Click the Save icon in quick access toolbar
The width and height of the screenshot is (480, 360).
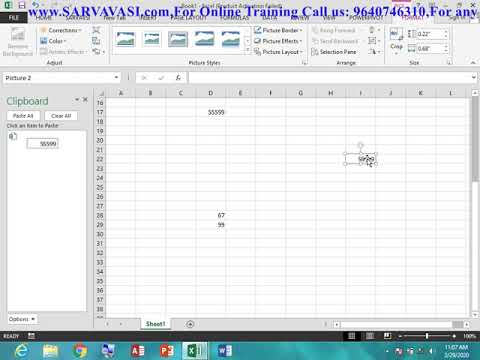pyautogui.click(x=22, y=5)
